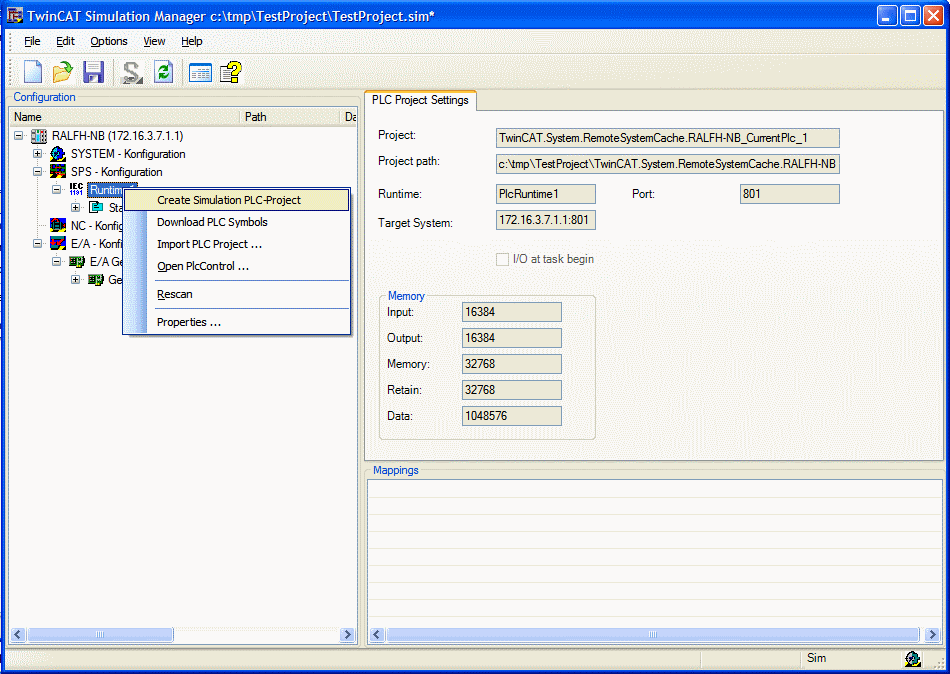Click the blue table view toolbar icon
The height and width of the screenshot is (674, 950).
pyautogui.click(x=200, y=73)
